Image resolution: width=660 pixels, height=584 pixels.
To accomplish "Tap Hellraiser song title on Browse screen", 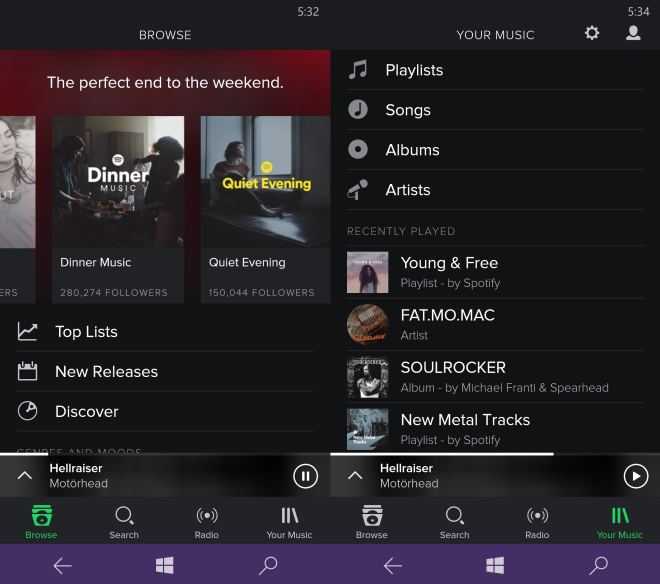I will pos(76,468).
